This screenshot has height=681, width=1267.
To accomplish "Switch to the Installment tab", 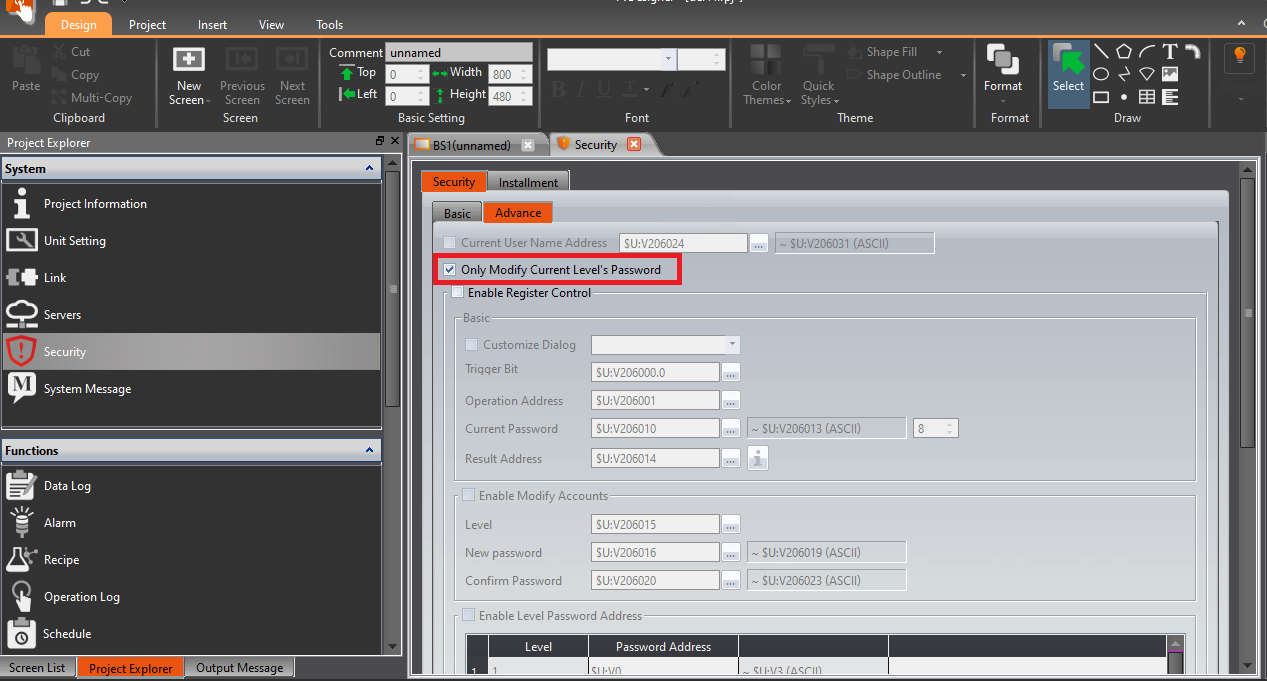I will [528, 182].
